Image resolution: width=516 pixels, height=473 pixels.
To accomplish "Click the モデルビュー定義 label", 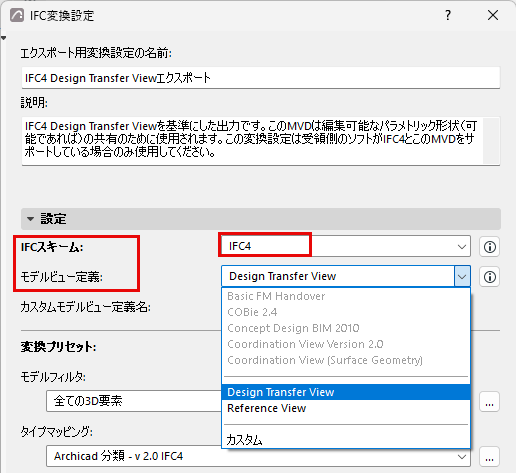I will tap(62, 277).
